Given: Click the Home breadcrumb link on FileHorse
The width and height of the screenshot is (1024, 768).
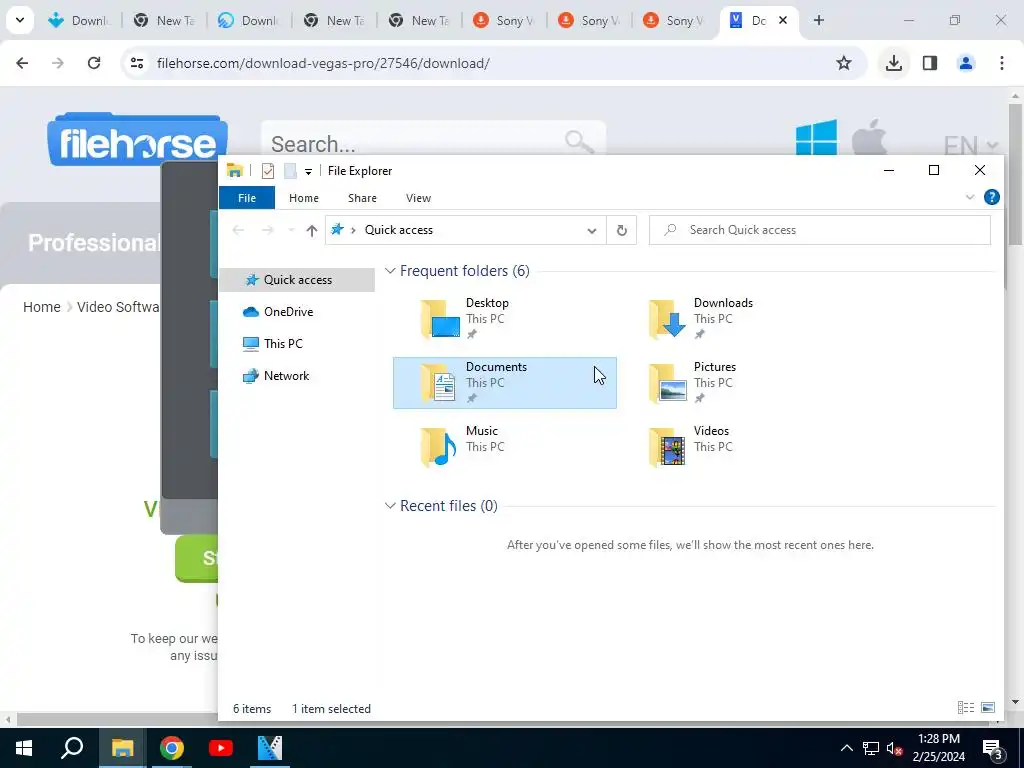Looking at the screenshot, I should (x=42, y=307).
